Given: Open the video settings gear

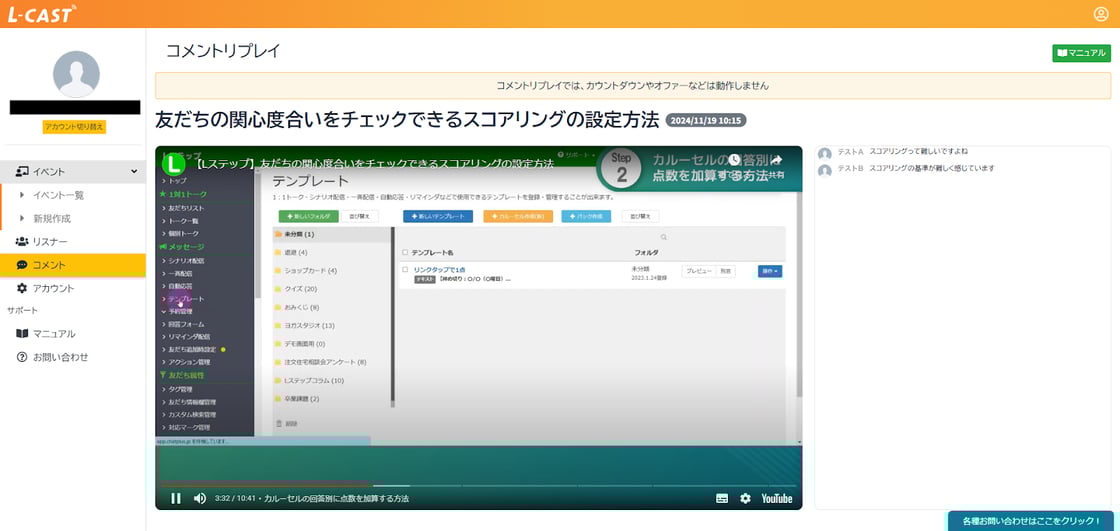Looking at the screenshot, I should point(745,498).
